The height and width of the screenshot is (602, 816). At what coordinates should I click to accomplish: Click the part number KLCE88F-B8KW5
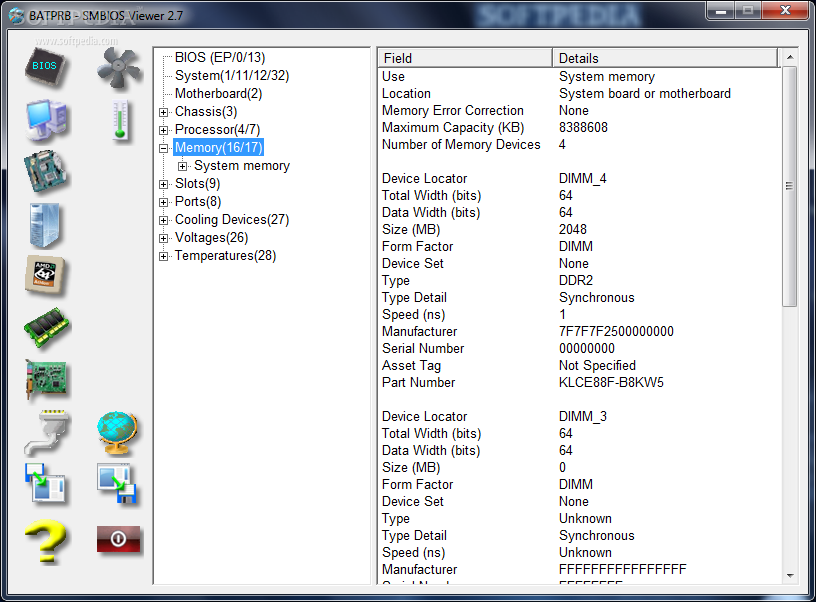[x=611, y=382]
